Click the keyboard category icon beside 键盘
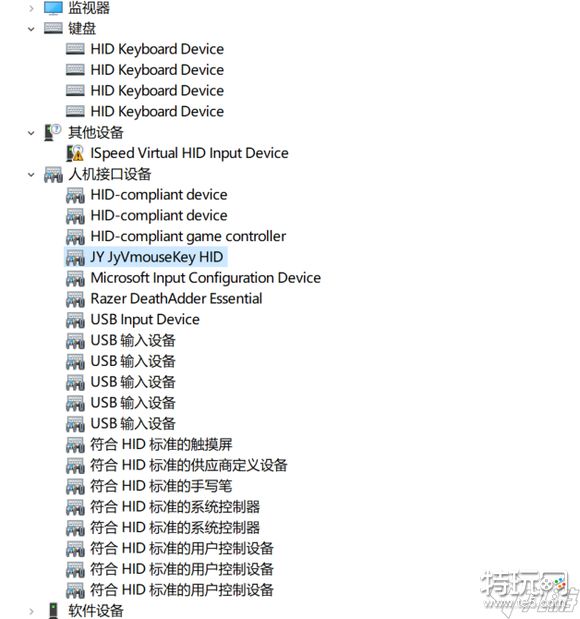The image size is (580, 619). click(x=53, y=28)
